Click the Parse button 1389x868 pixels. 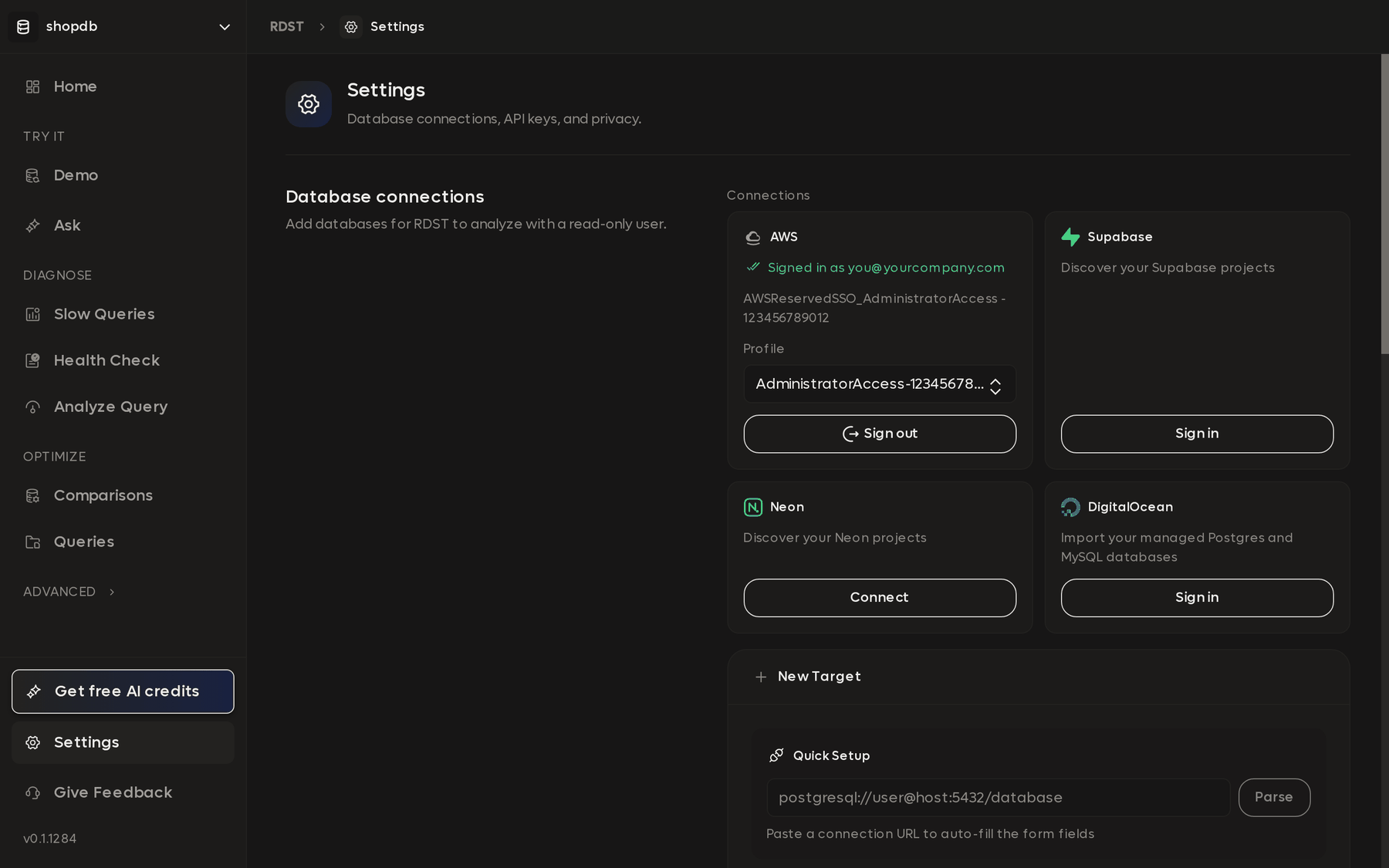click(x=1274, y=798)
